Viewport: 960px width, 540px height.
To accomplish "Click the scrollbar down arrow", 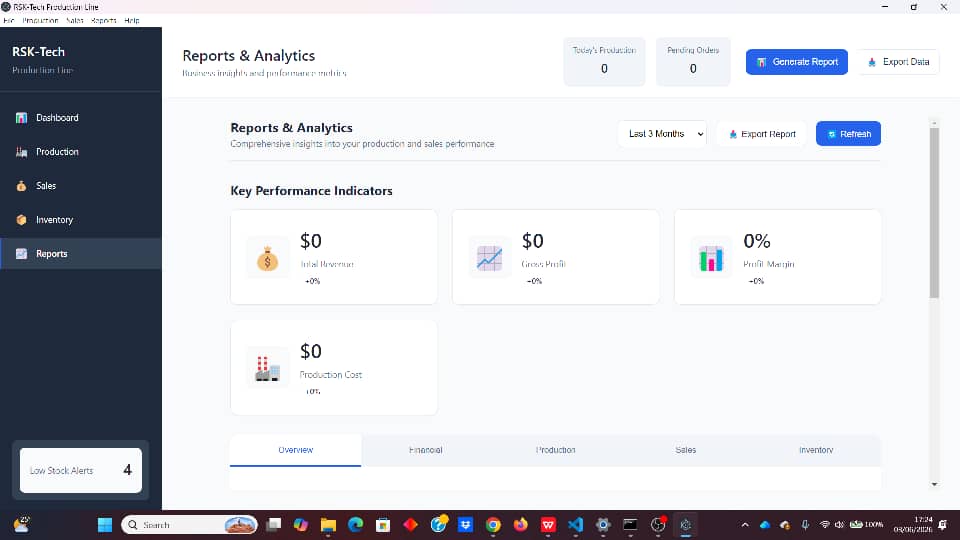I will (x=934, y=484).
